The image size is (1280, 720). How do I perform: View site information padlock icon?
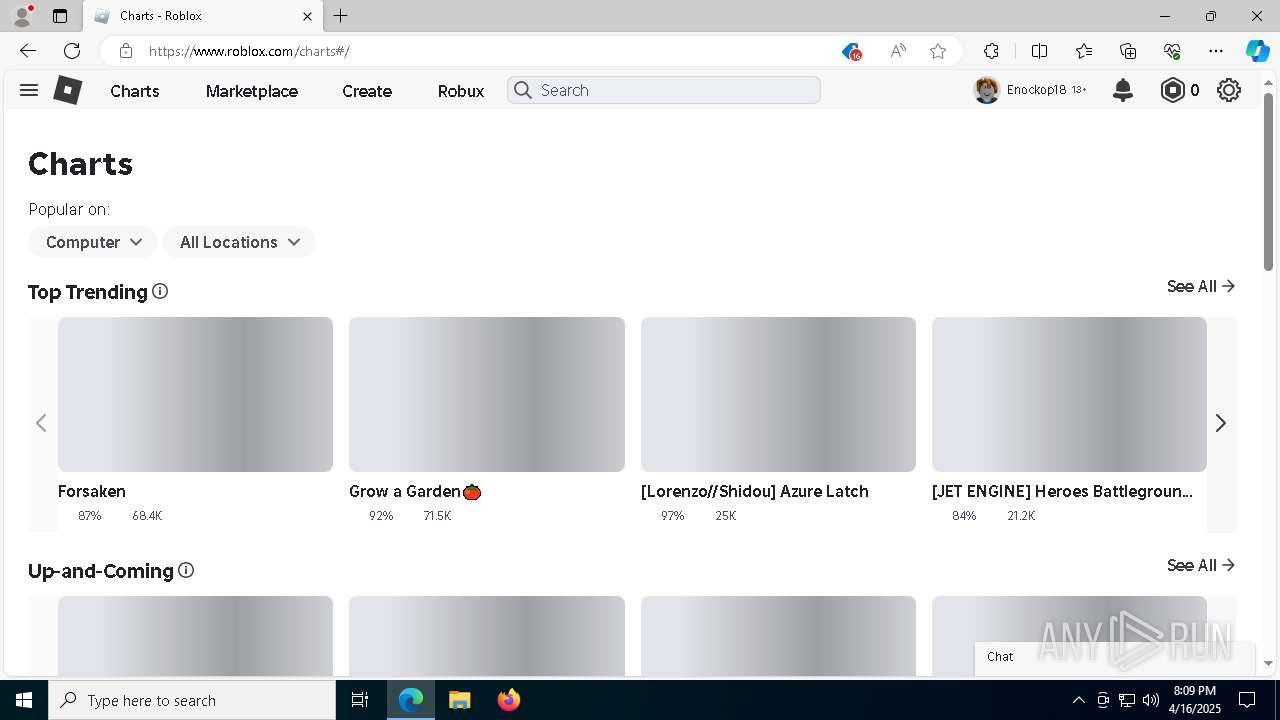(125, 51)
